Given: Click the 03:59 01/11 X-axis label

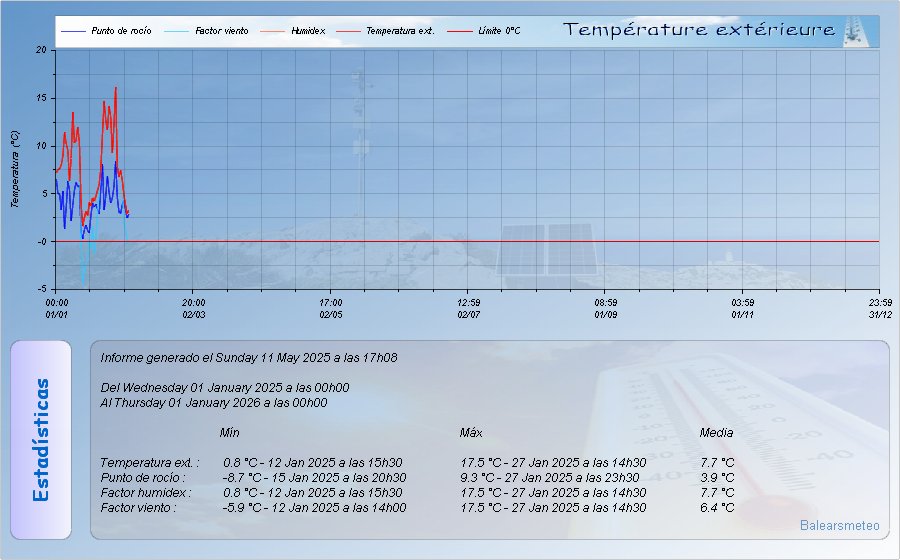Looking at the screenshot, I should click(x=743, y=308).
